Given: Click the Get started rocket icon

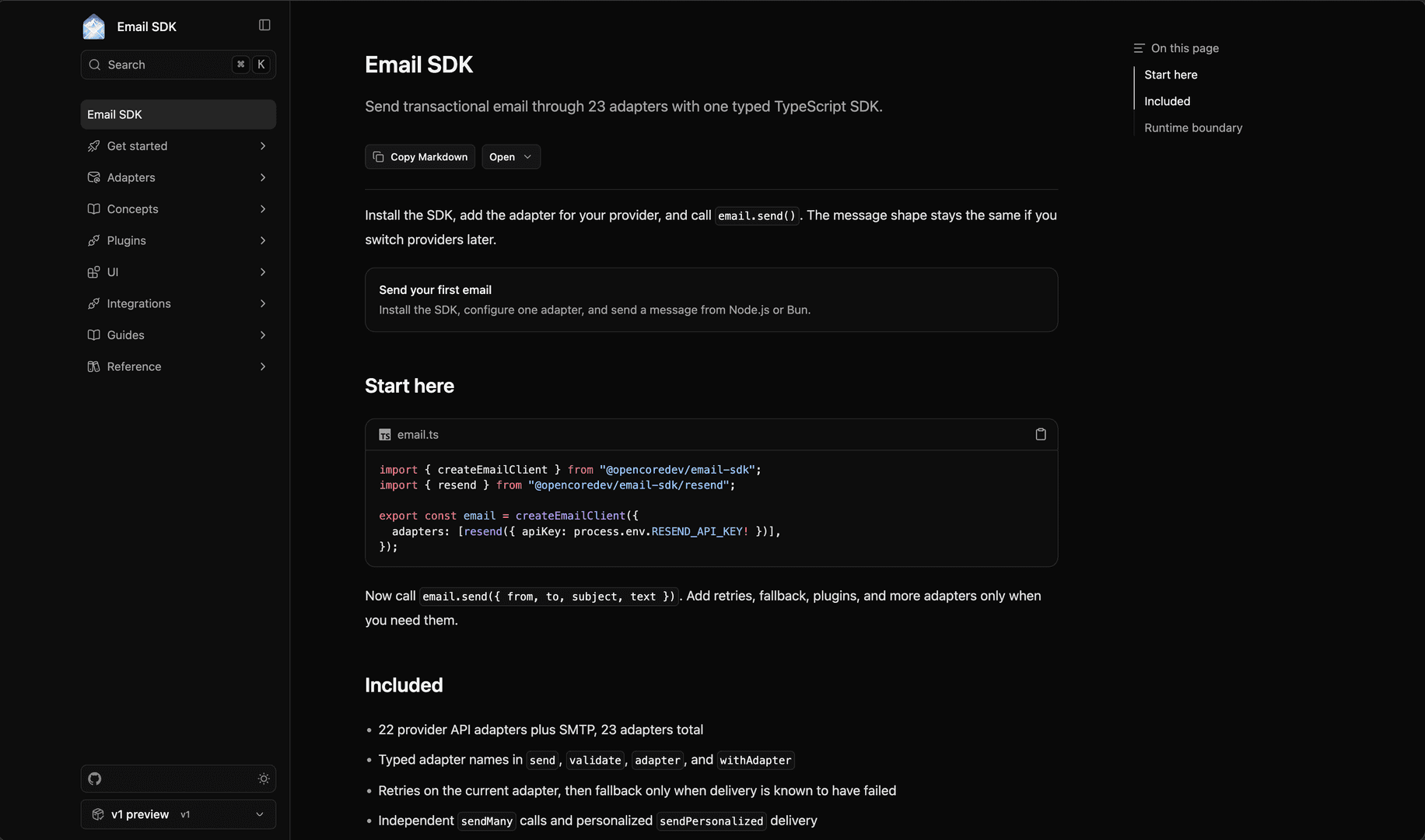Looking at the screenshot, I should [93, 145].
